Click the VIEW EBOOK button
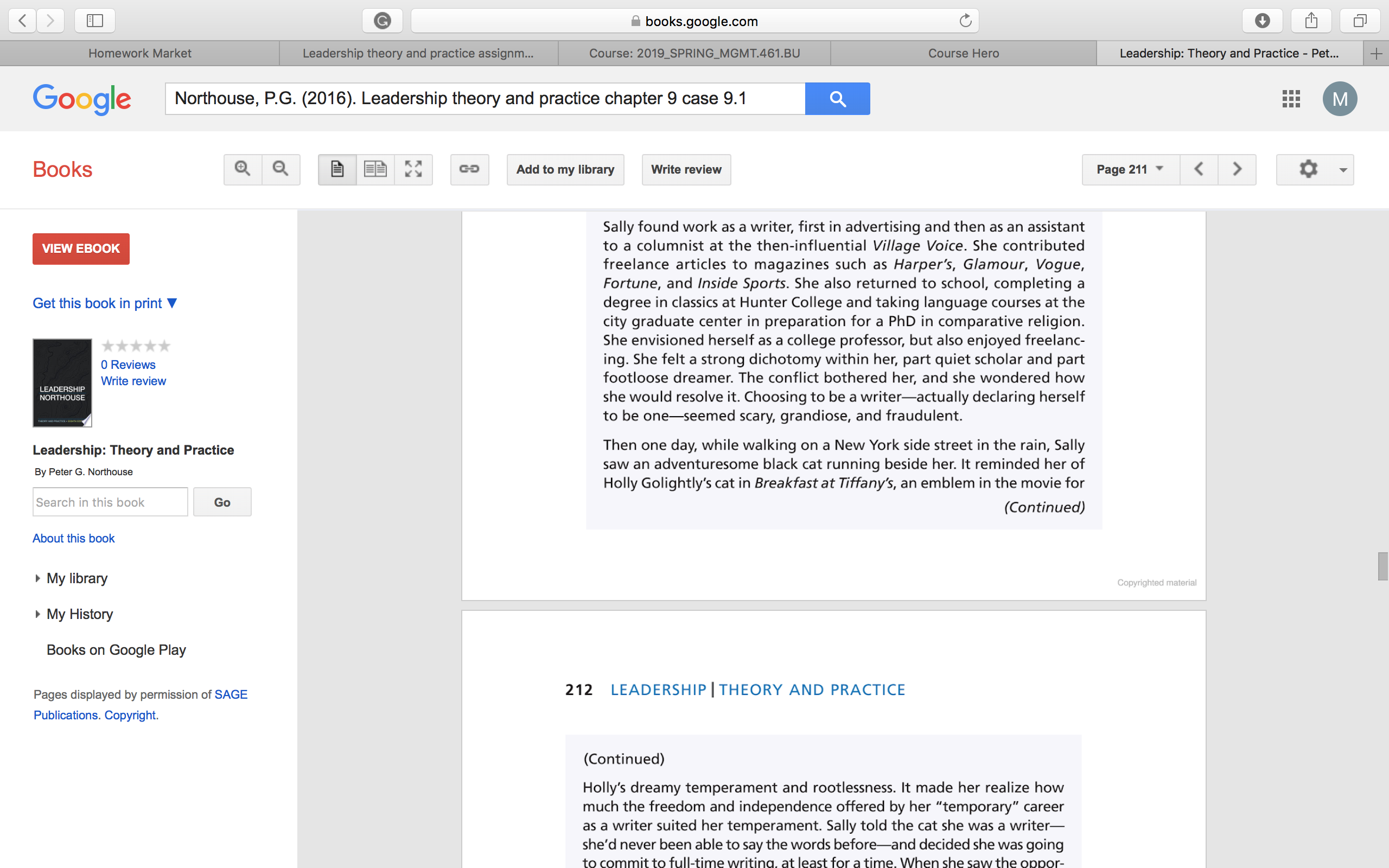Viewport: 1389px width, 868px height. (81, 248)
